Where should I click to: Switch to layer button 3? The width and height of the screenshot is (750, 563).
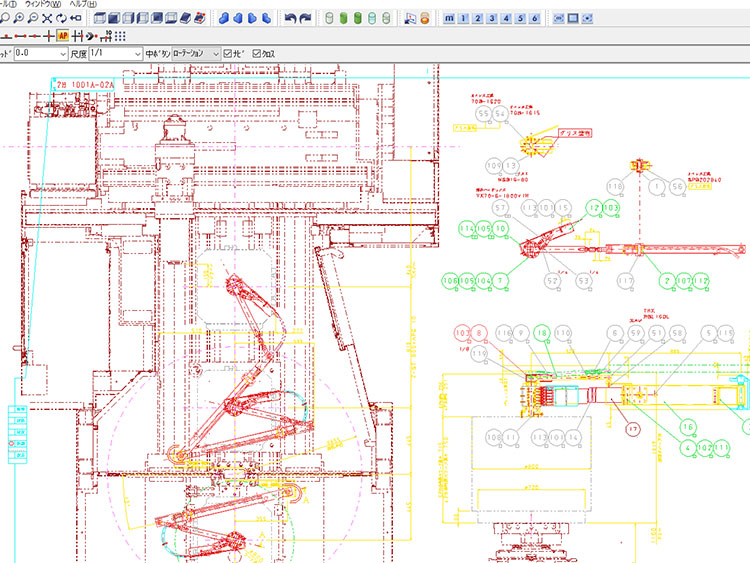pyautogui.click(x=490, y=18)
